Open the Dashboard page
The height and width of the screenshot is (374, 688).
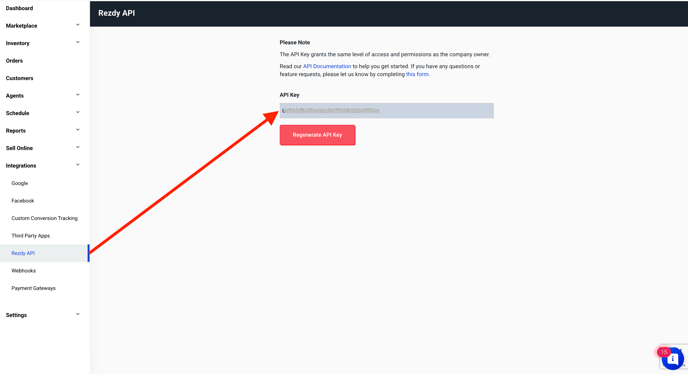[19, 8]
